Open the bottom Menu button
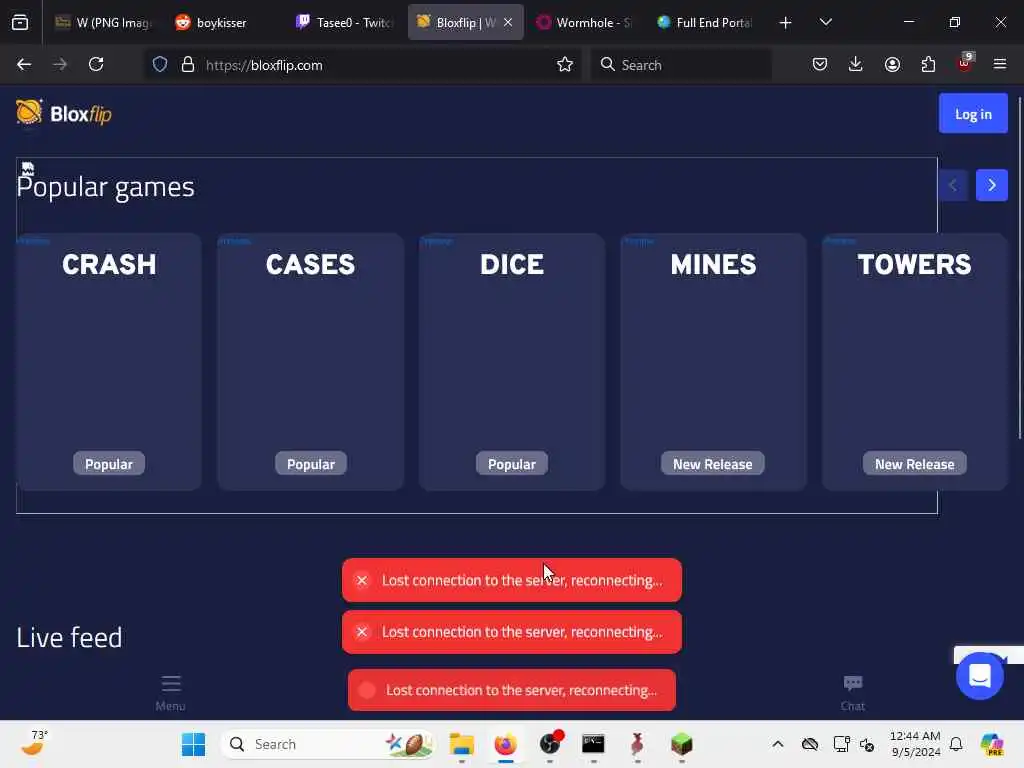This screenshot has width=1024, height=768. pyautogui.click(x=170, y=692)
